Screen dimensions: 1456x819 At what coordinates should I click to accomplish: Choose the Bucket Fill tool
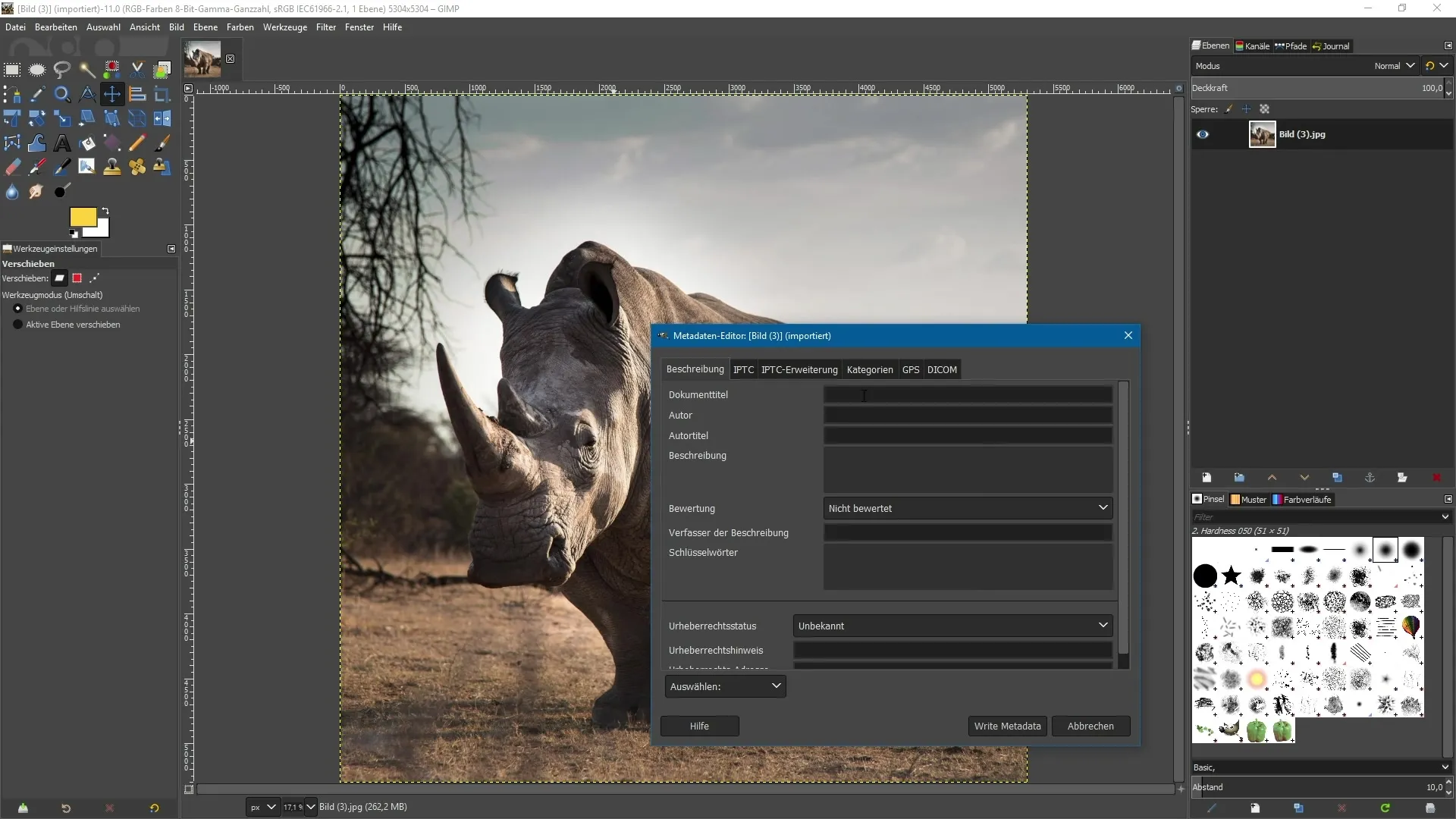[x=87, y=143]
